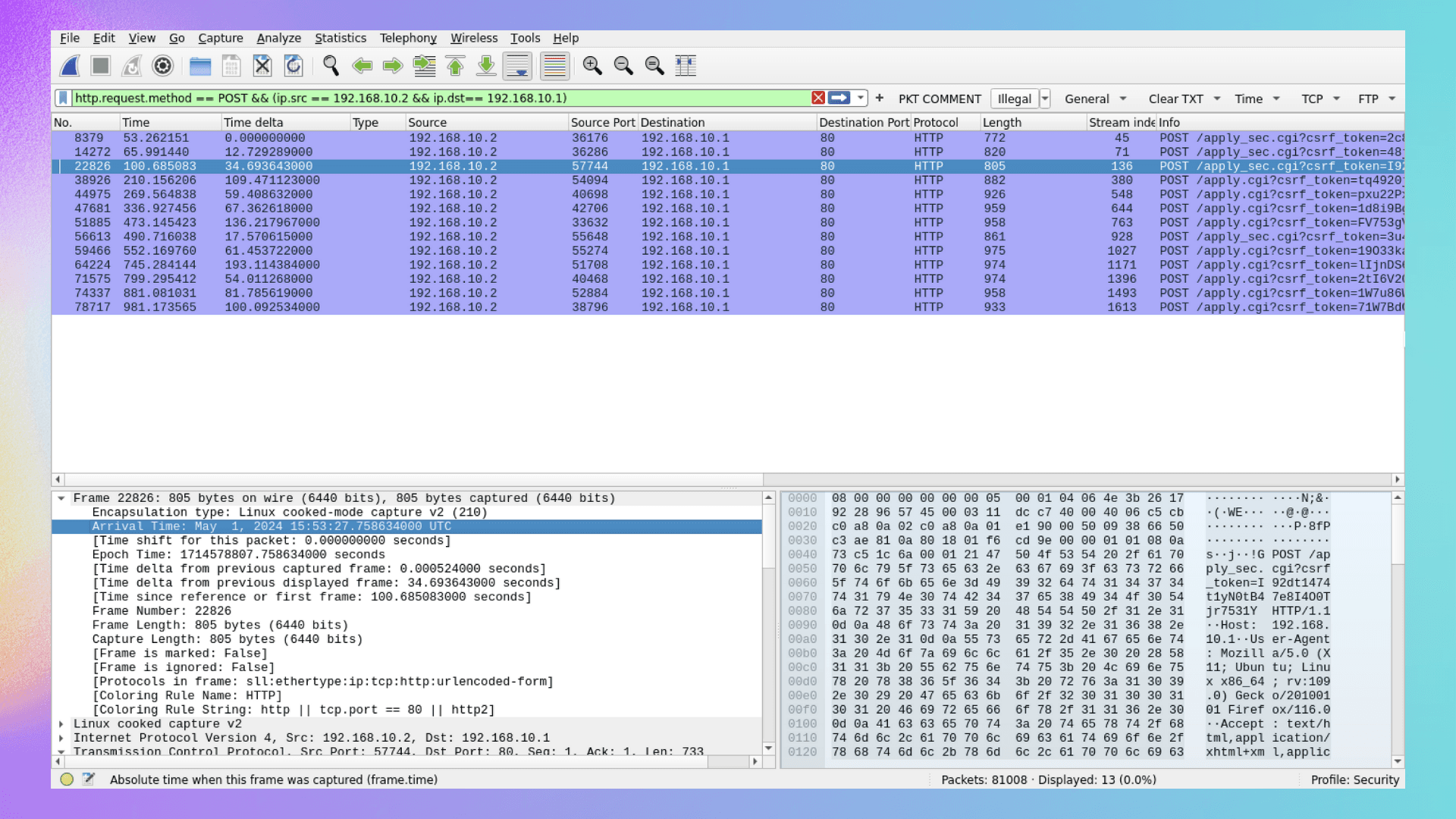
Task: Select packet number 38926
Action: coord(727,180)
